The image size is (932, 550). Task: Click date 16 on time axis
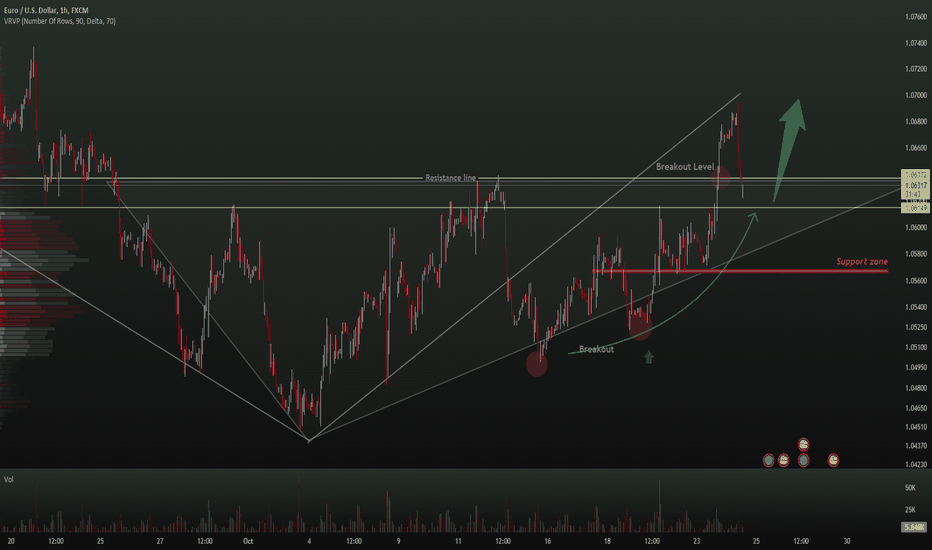(x=547, y=541)
